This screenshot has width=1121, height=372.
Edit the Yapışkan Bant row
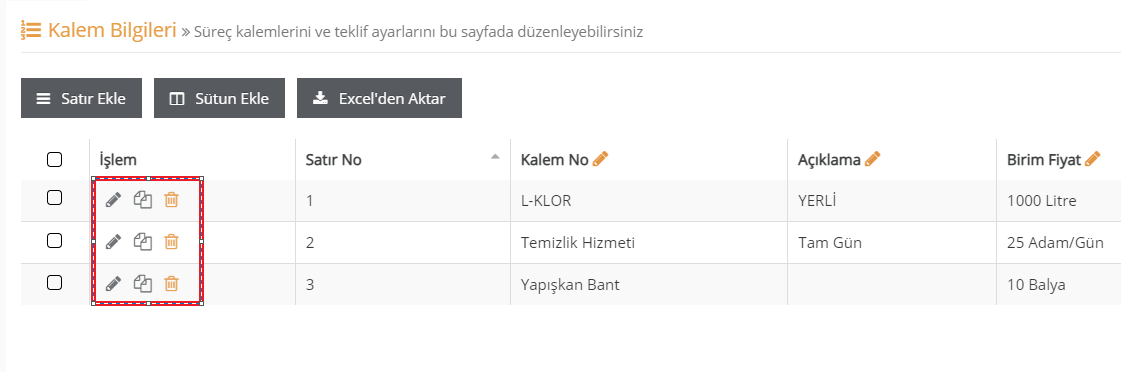tap(113, 284)
